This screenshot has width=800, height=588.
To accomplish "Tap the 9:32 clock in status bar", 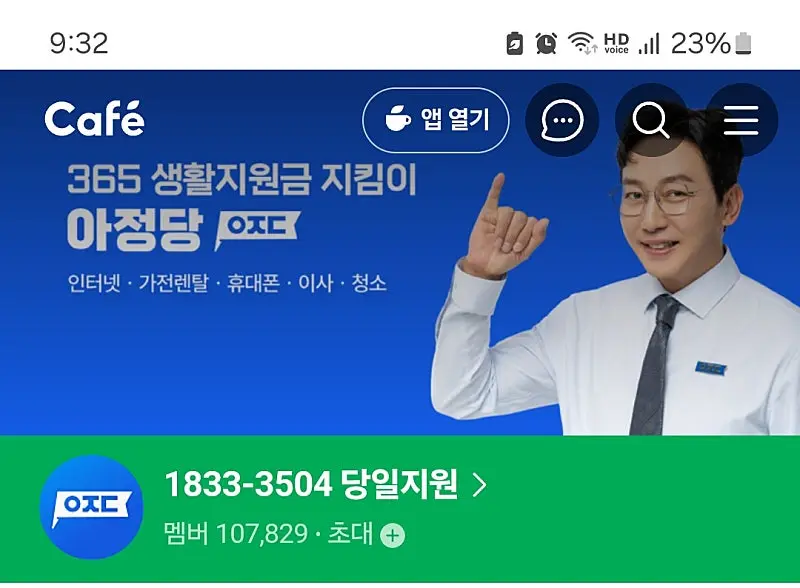I will (79, 43).
